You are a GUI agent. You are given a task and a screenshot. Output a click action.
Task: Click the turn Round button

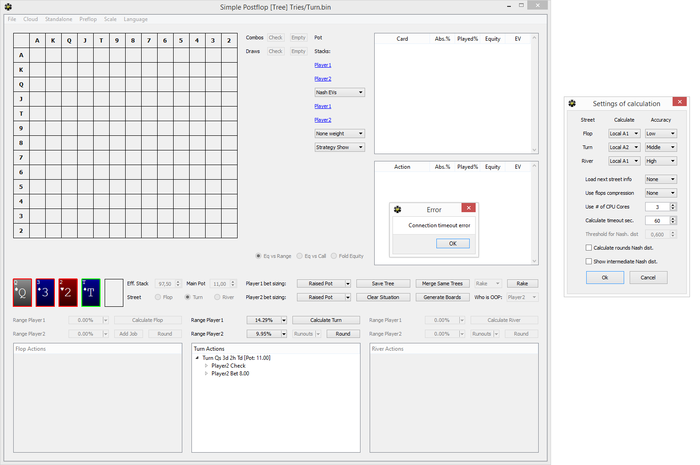pyautogui.click(x=343, y=334)
